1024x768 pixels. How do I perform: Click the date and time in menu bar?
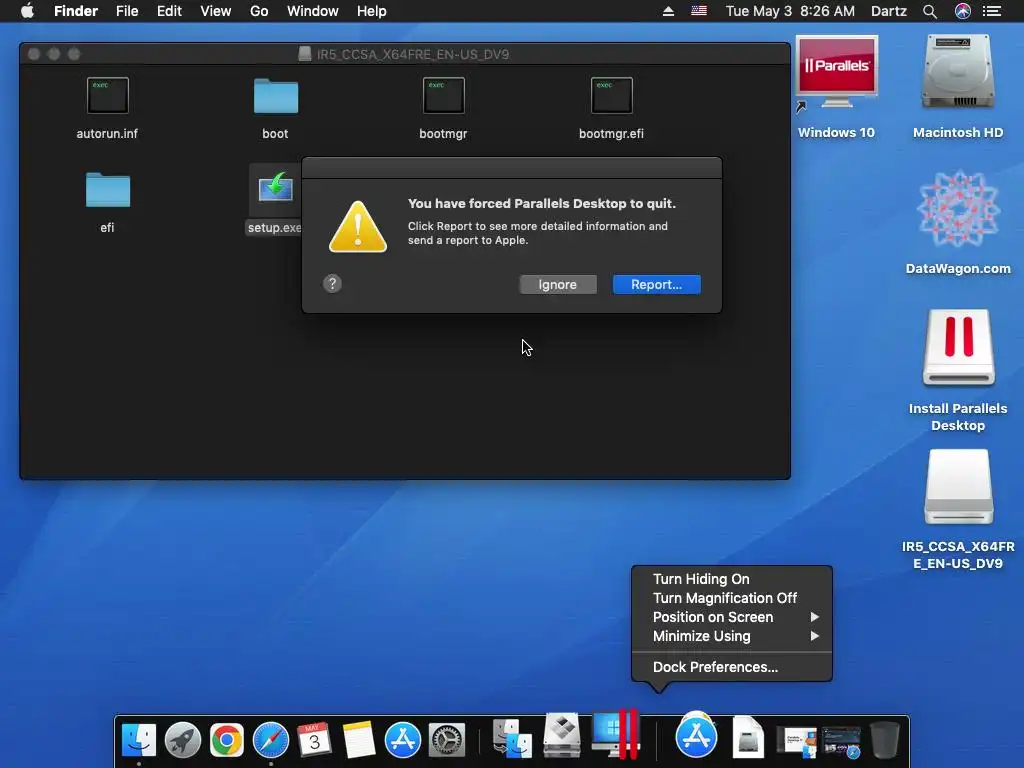(790, 11)
